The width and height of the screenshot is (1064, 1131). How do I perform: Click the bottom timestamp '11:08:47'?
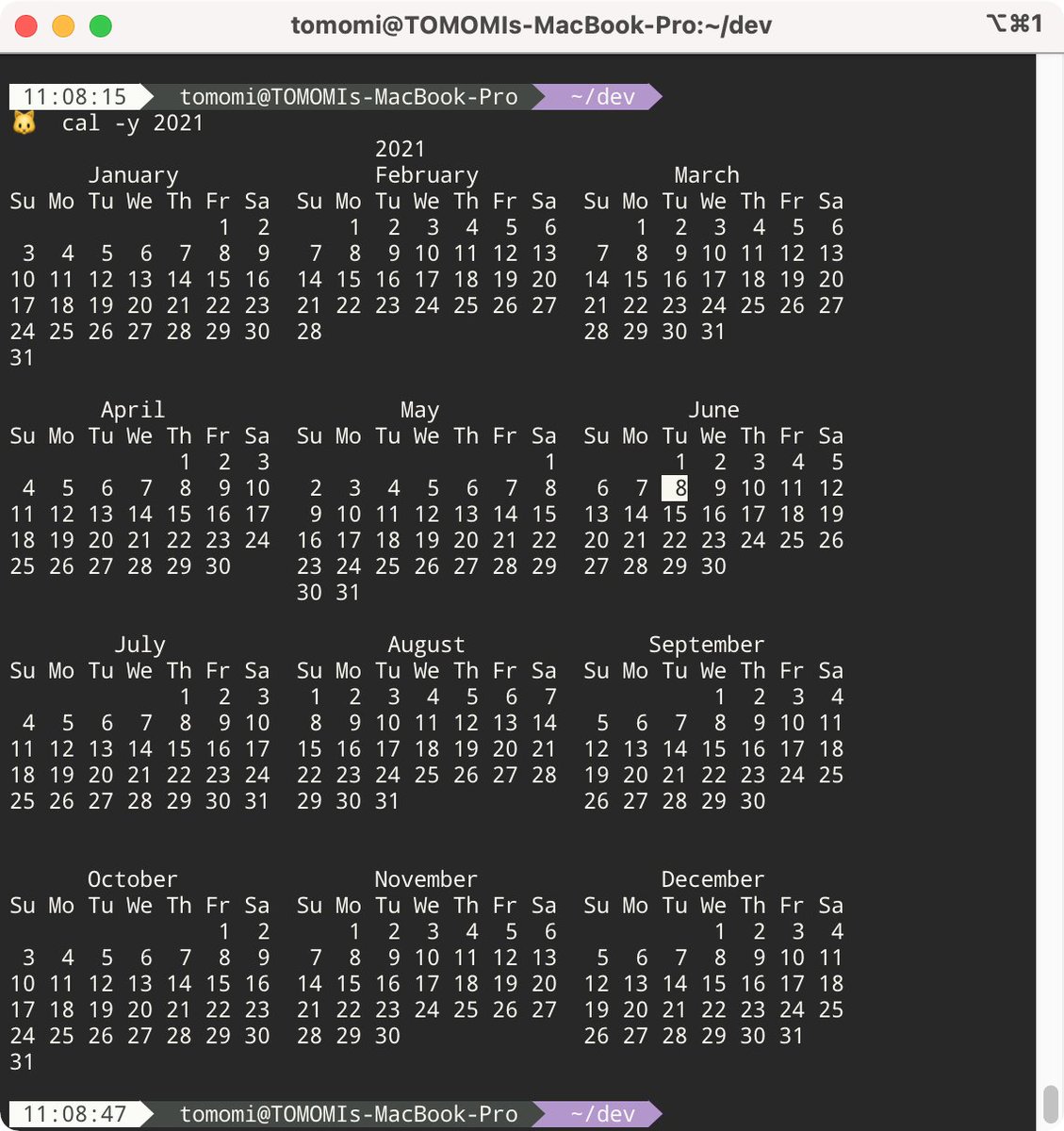point(74,1114)
